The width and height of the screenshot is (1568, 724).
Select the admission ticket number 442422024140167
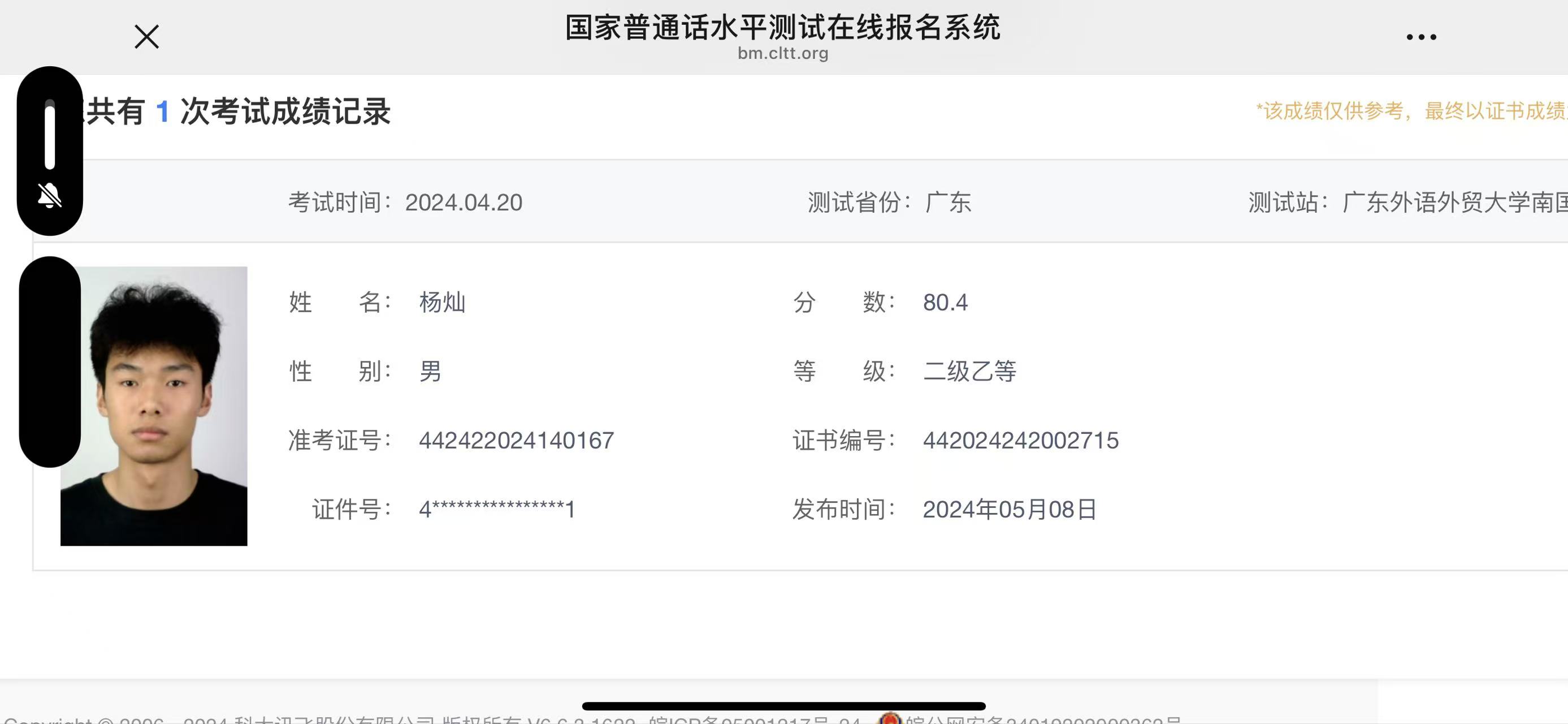(x=516, y=441)
